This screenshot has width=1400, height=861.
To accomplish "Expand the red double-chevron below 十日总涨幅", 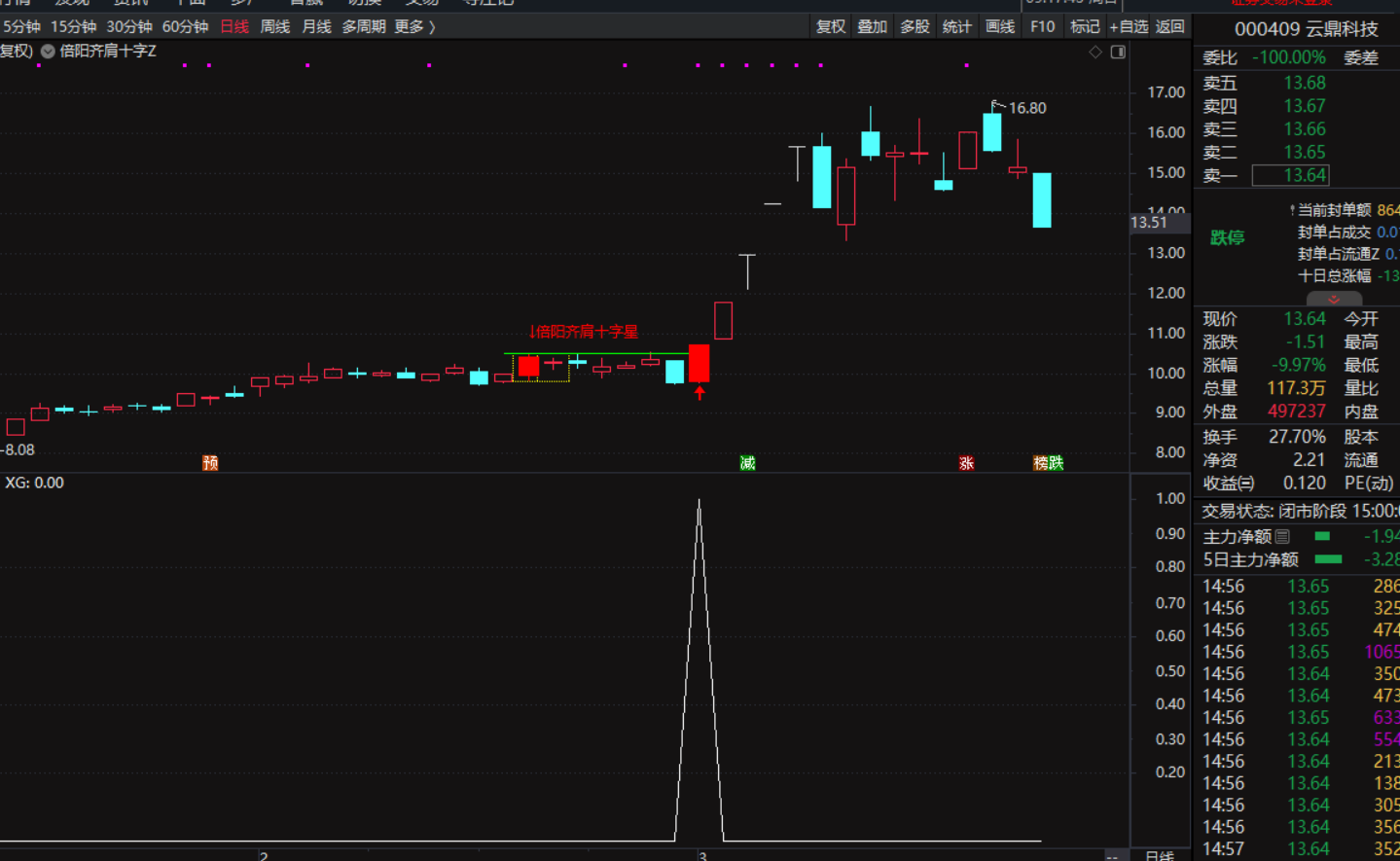I will [x=1334, y=299].
